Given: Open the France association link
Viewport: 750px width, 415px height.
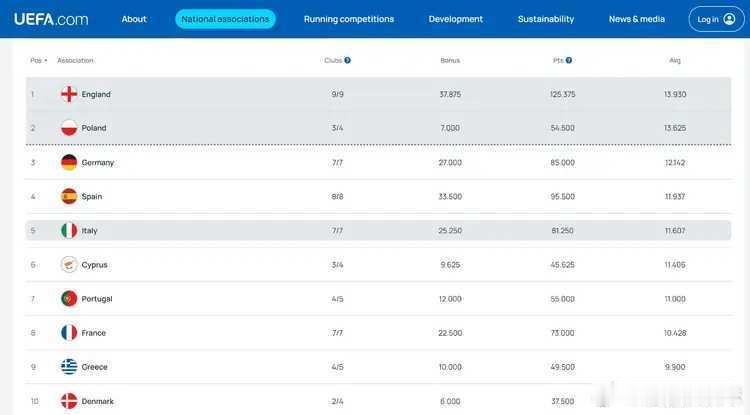Looking at the screenshot, I should pyautogui.click(x=94, y=333).
